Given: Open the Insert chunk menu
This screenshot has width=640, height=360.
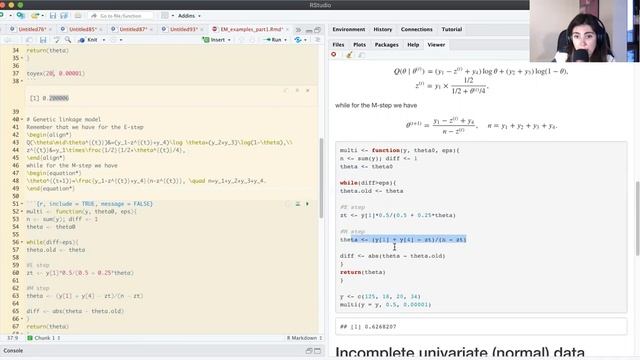Looking at the screenshot, I should pos(217,40).
